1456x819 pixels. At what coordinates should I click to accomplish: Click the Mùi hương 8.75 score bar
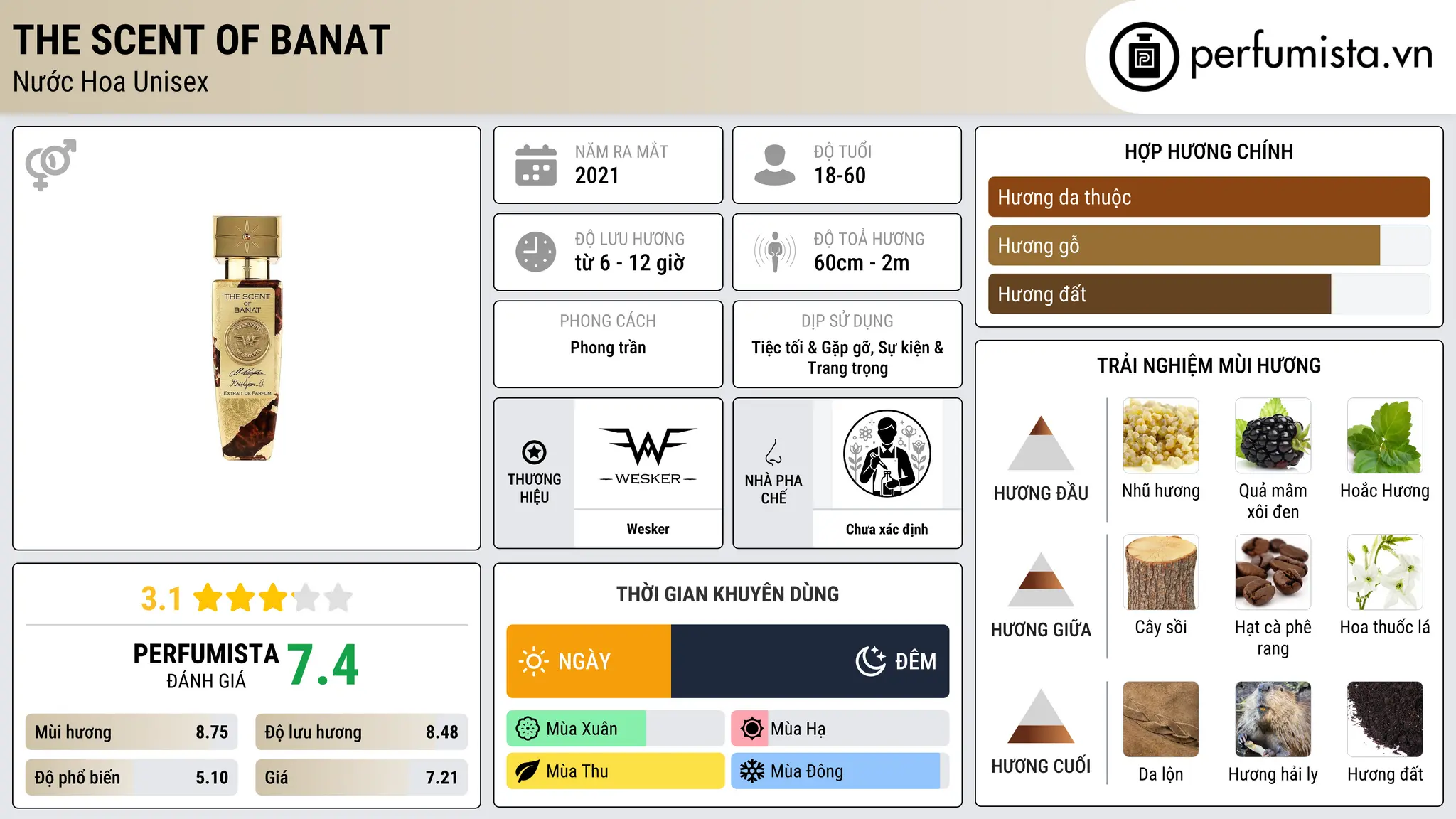click(132, 732)
